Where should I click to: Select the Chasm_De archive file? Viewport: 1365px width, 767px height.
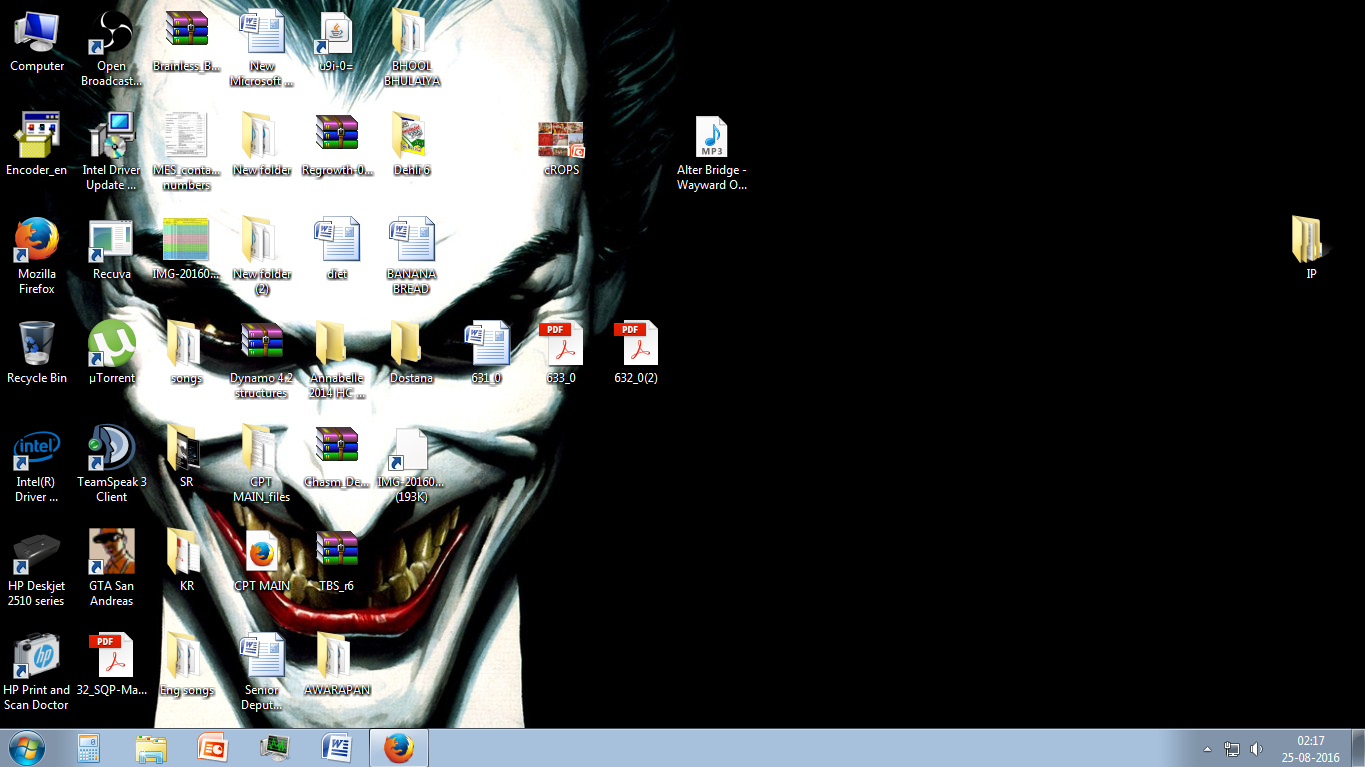click(337, 457)
